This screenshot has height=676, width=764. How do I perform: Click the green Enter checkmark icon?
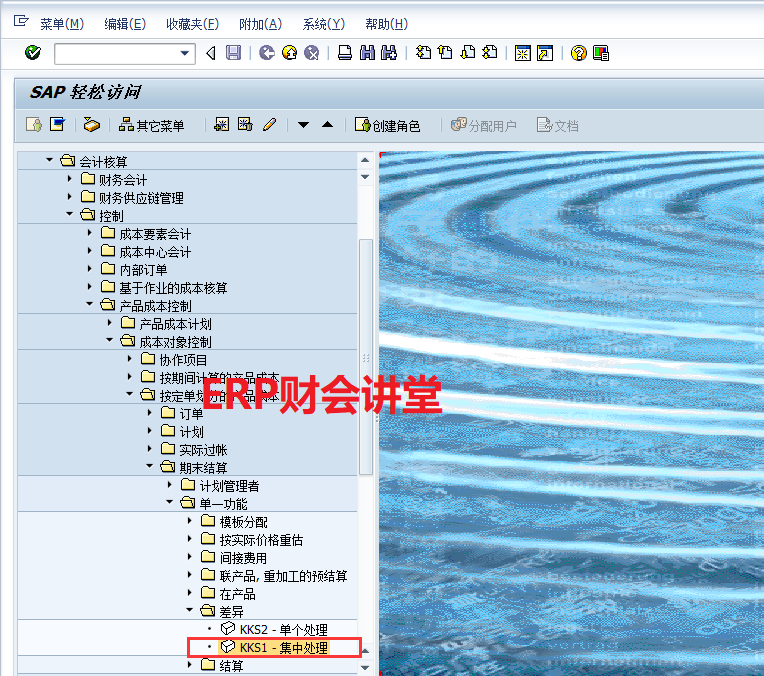(x=33, y=53)
